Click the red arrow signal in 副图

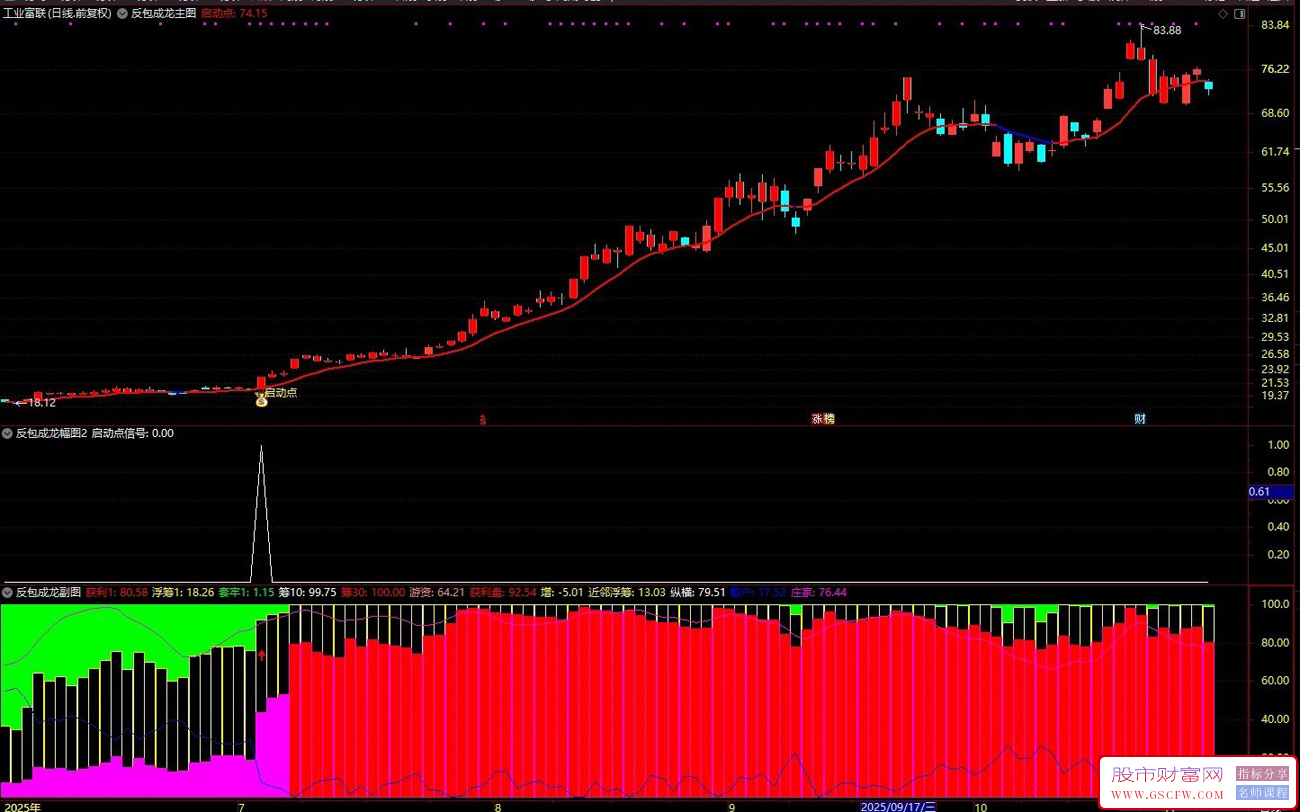click(262, 656)
